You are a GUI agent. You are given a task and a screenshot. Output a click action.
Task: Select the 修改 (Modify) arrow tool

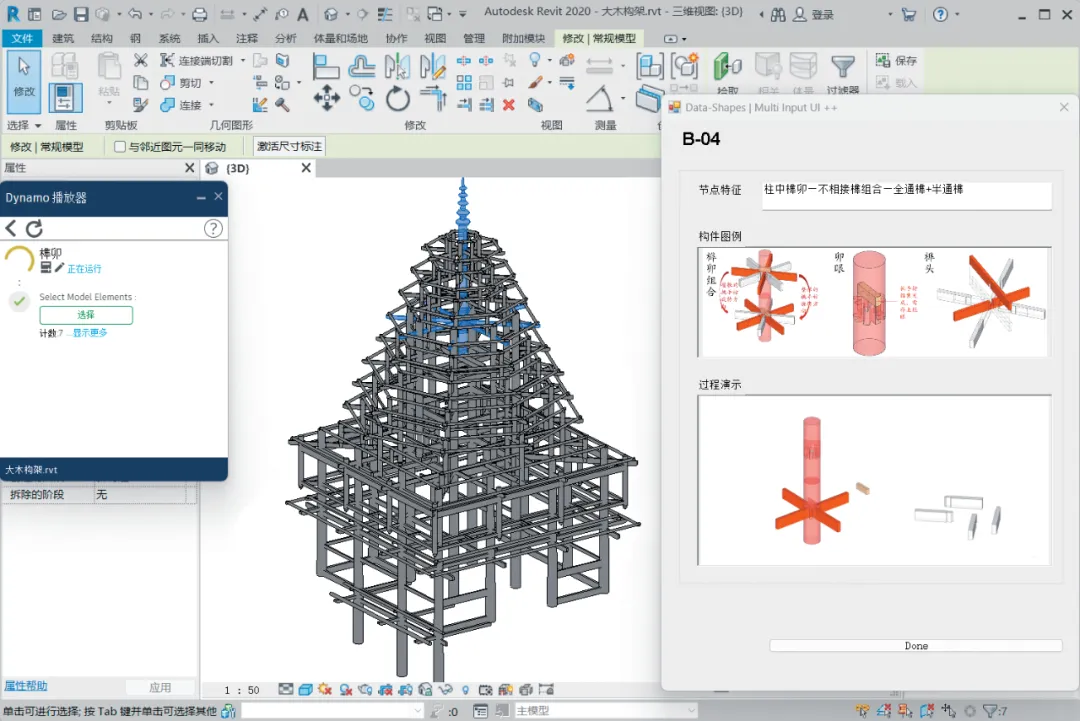[x=24, y=81]
